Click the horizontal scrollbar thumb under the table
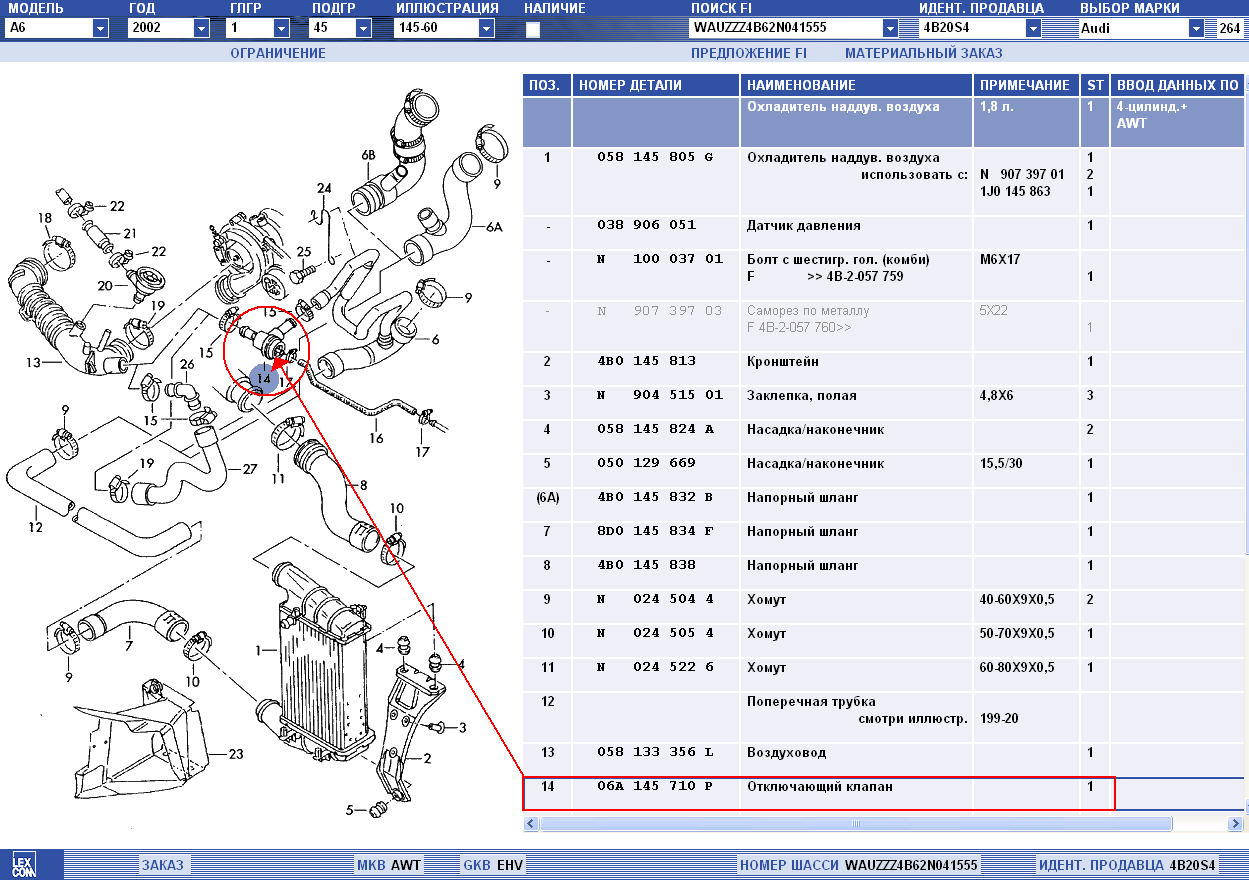The height and width of the screenshot is (880, 1249). point(855,824)
